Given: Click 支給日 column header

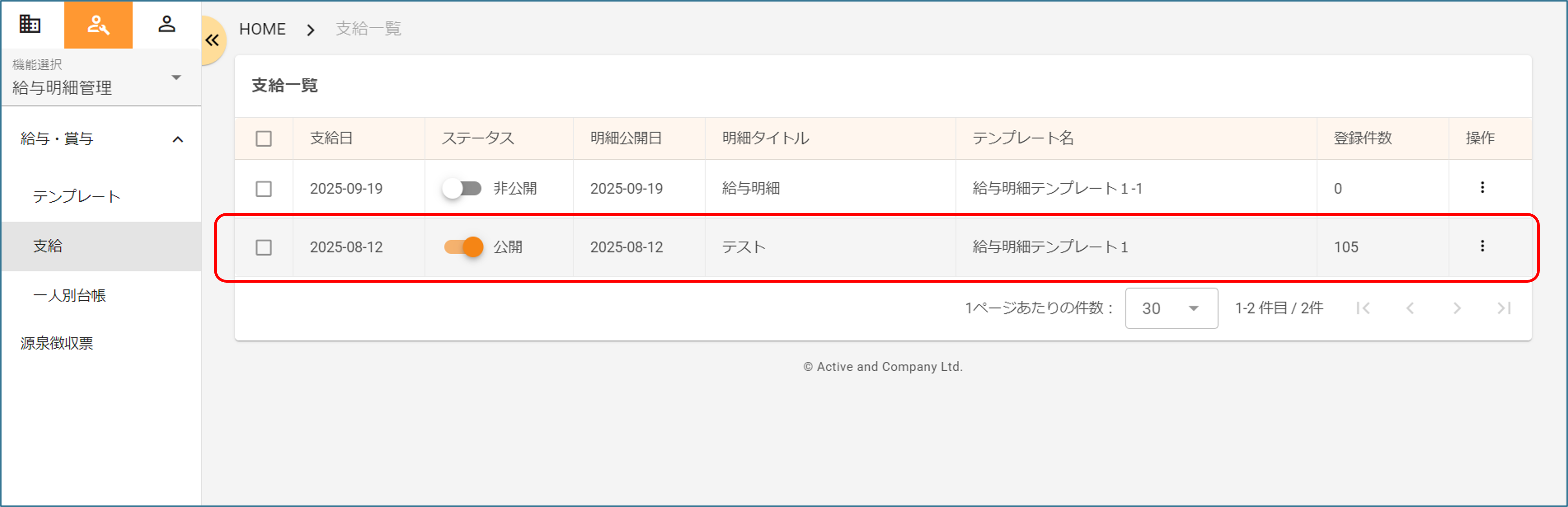Looking at the screenshot, I should (x=331, y=138).
